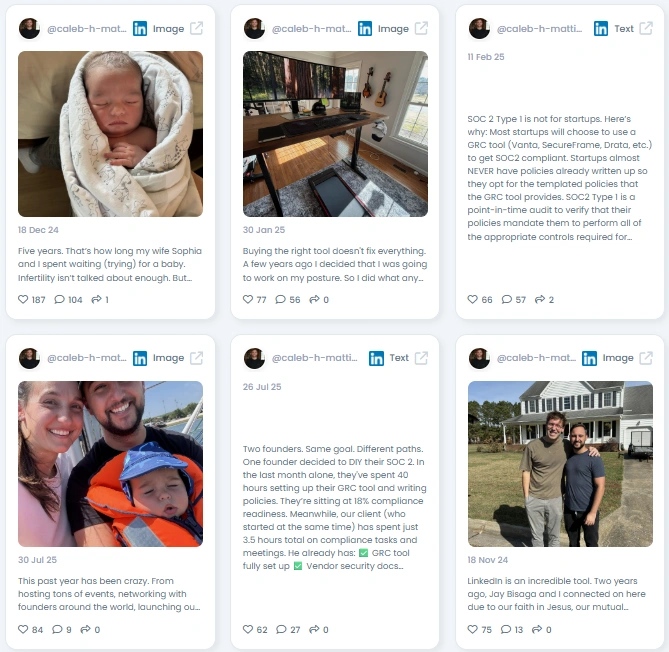Click LinkedIn icon on 18 Nov 24 post
This screenshot has width=669, height=652.
tap(590, 358)
